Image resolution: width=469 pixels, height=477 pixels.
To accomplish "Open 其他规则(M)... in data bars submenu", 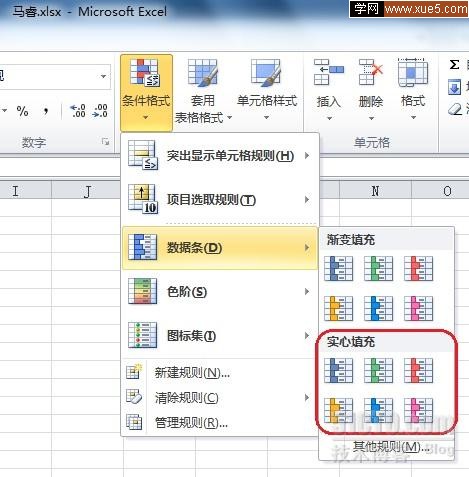I will (387, 447).
